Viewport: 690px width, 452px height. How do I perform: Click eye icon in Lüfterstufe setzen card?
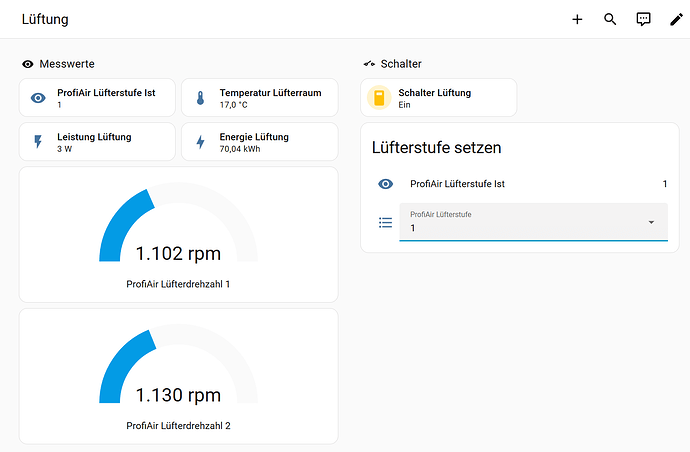coord(385,184)
